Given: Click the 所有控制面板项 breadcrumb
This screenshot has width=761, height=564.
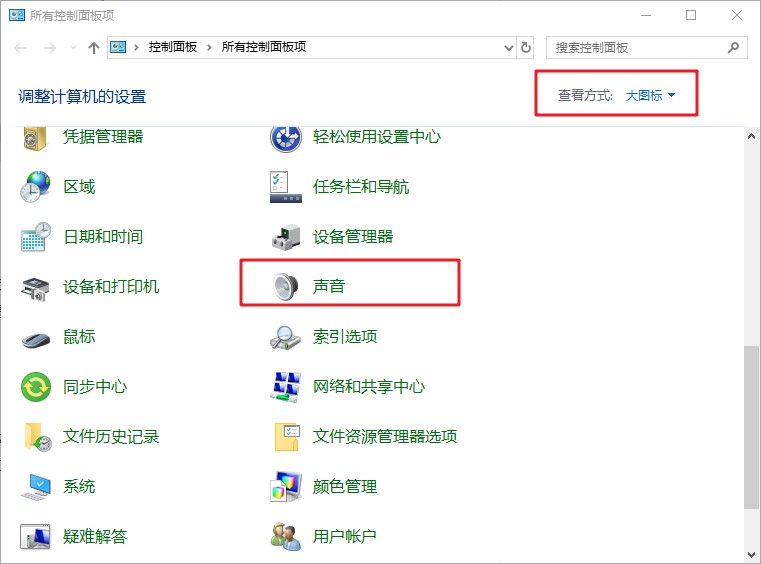Looking at the screenshot, I should pos(264,47).
